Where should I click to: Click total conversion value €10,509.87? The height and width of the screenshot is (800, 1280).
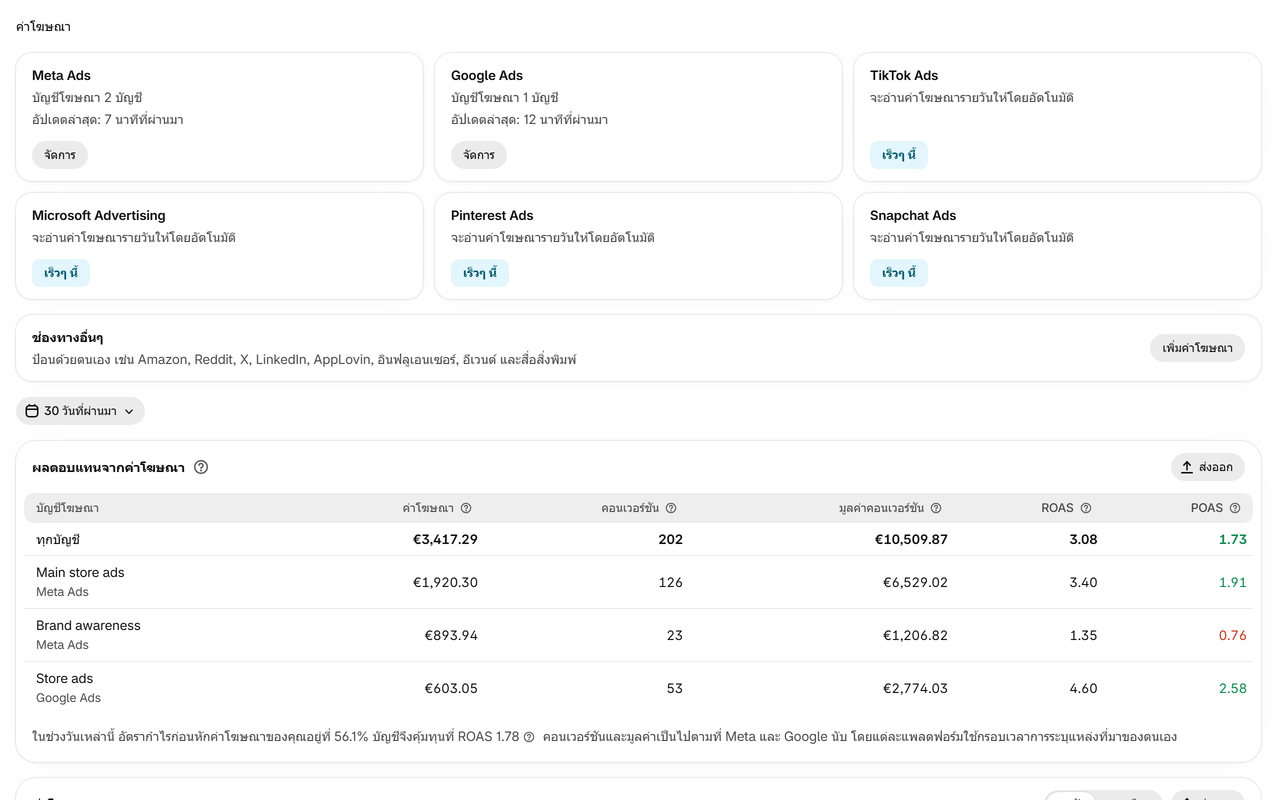911,540
